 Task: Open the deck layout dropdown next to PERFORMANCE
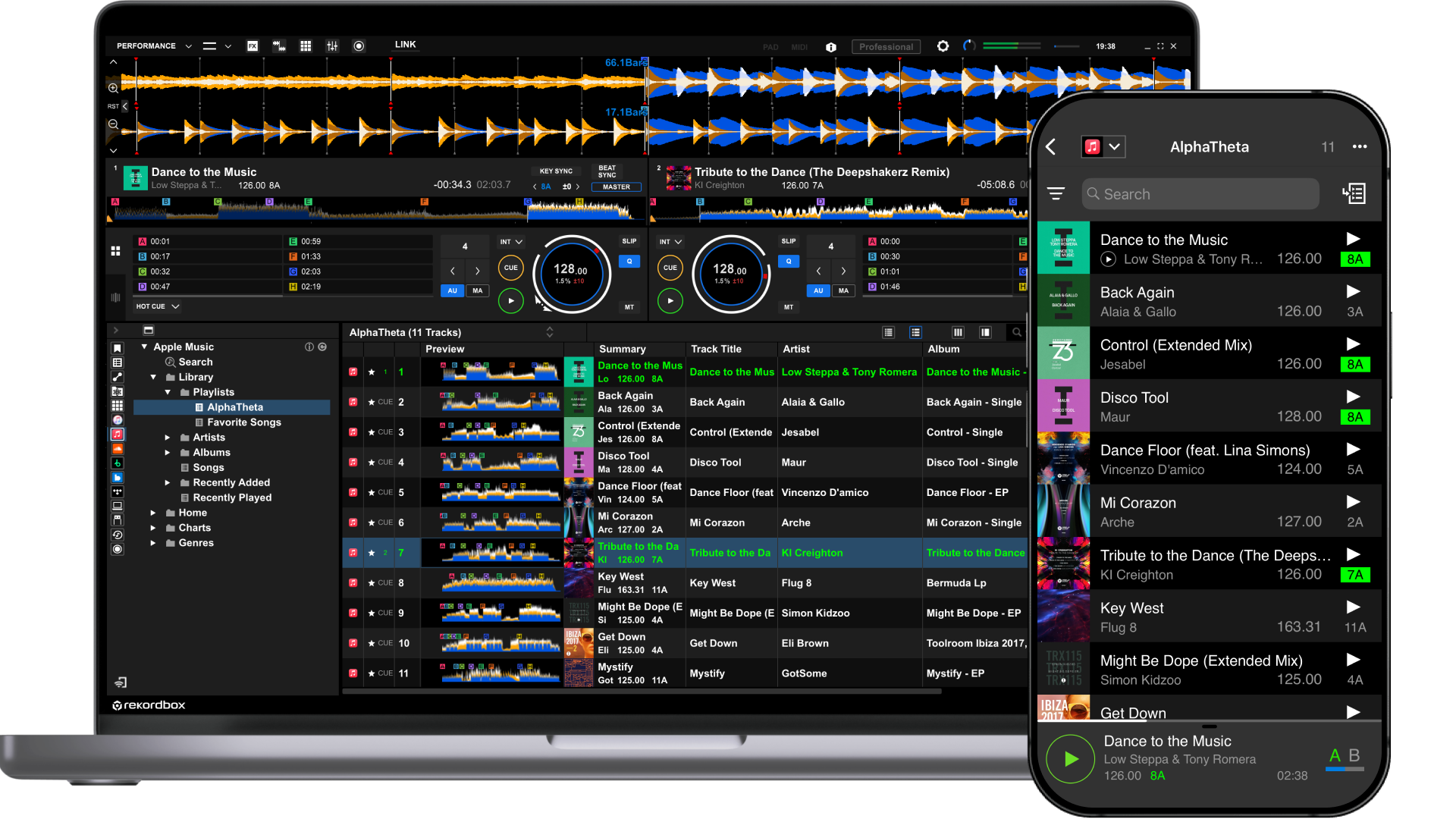point(217,46)
